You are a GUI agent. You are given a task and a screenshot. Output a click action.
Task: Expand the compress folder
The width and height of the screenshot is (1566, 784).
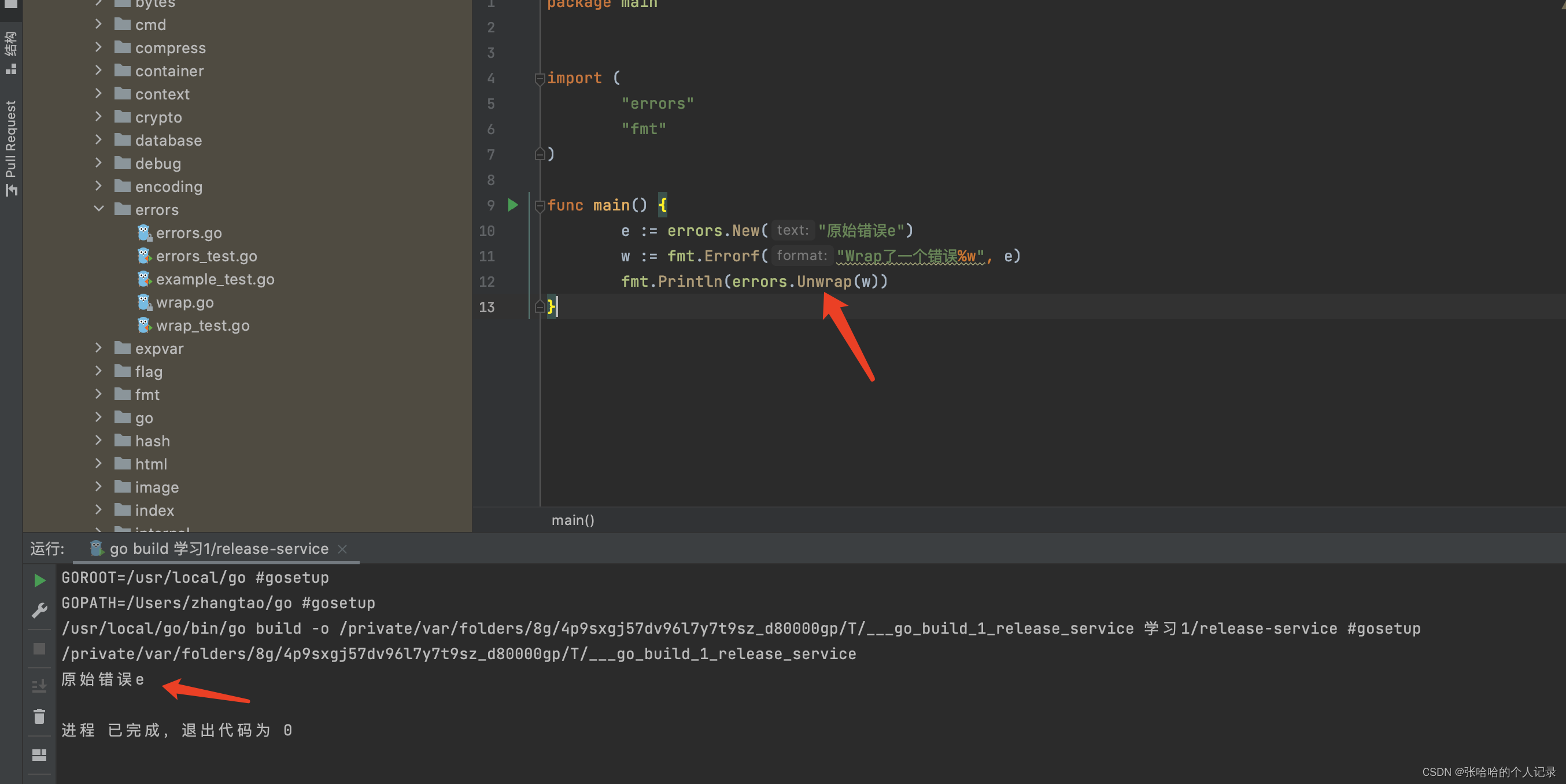[x=98, y=47]
